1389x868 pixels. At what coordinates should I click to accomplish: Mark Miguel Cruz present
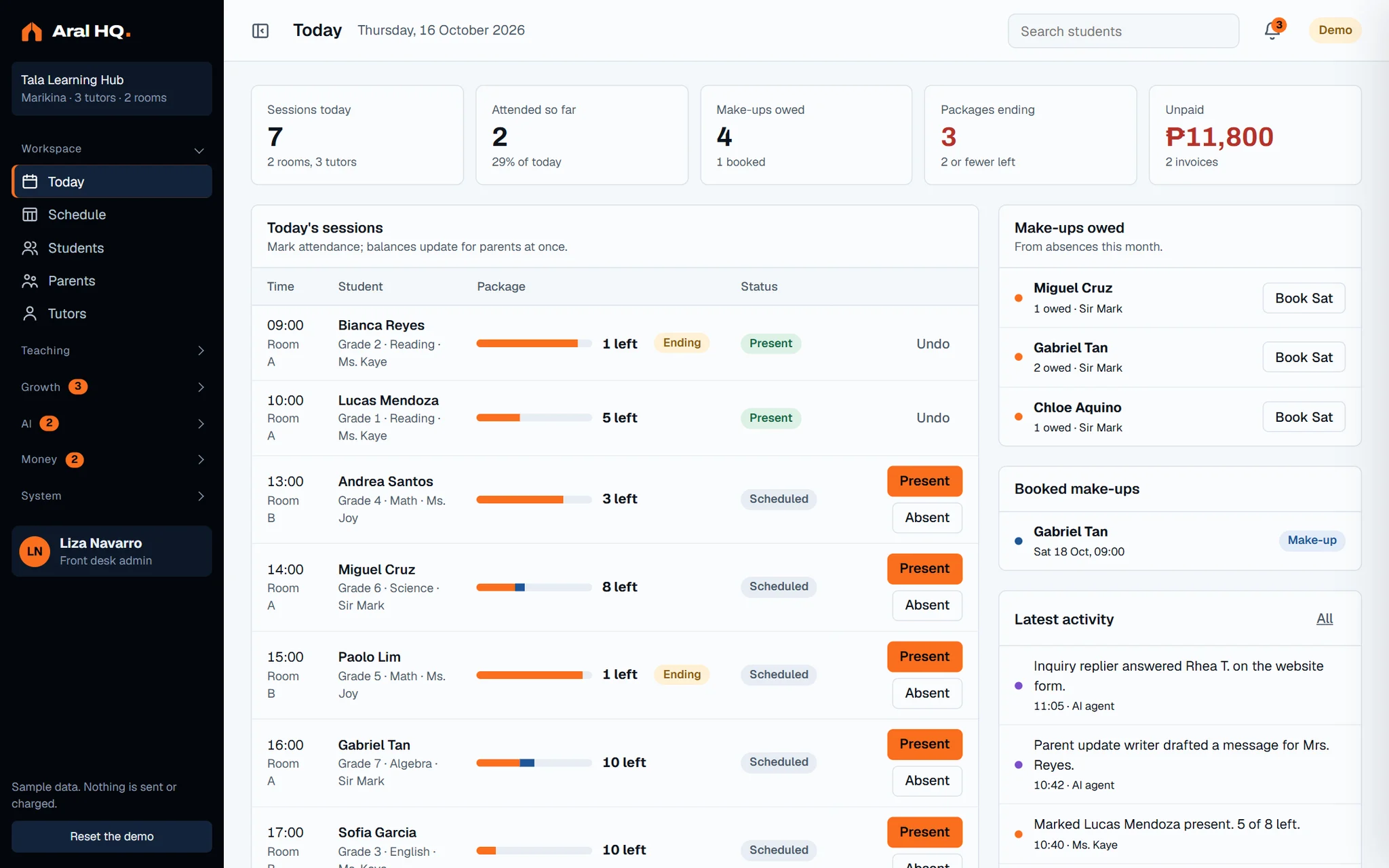924,568
